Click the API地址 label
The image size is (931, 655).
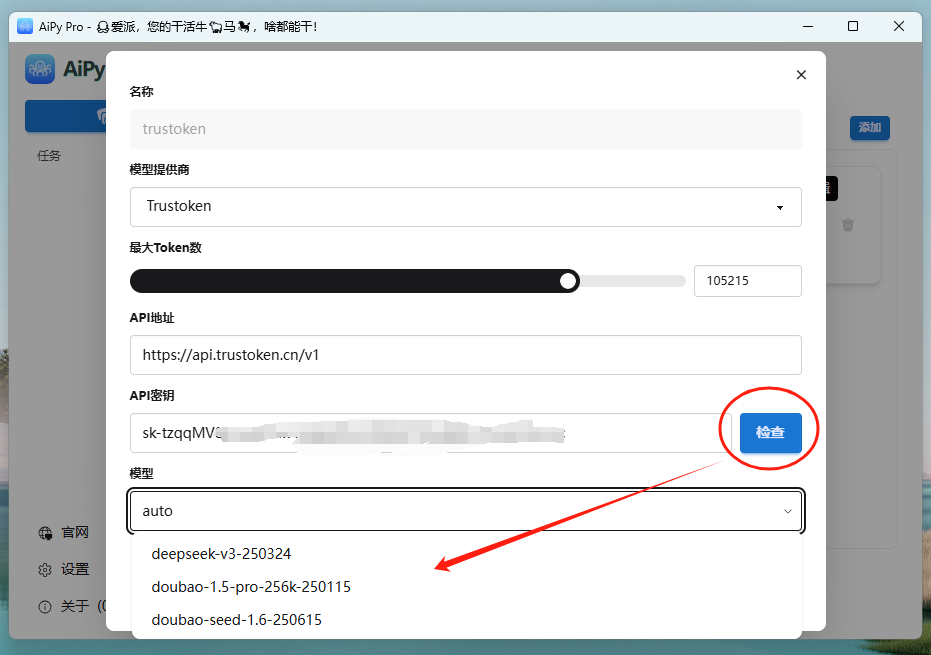(152, 318)
